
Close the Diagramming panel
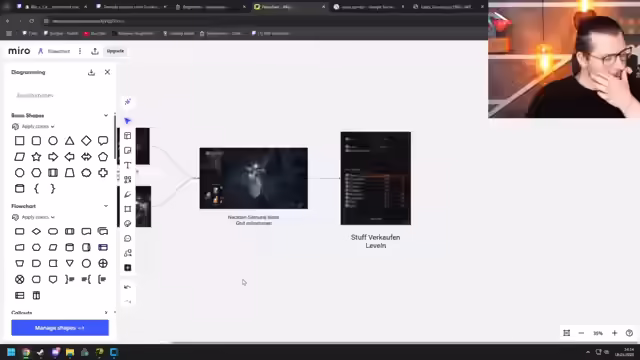click(x=107, y=72)
